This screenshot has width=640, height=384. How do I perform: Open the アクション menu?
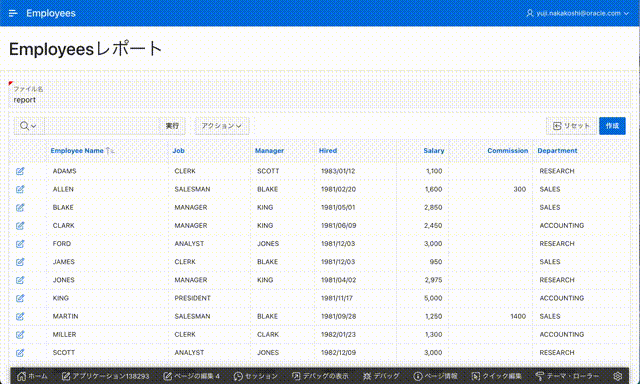pos(222,126)
